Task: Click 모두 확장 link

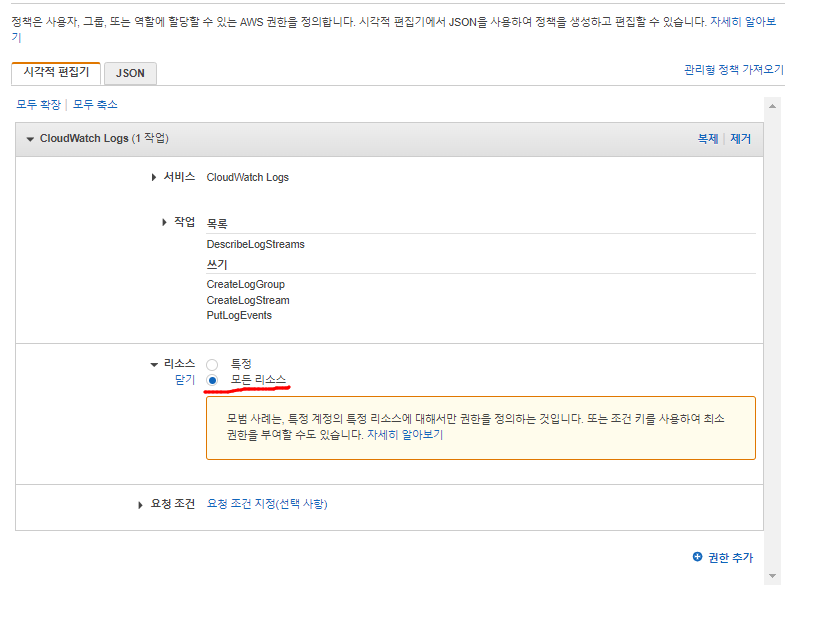Action: [38, 105]
